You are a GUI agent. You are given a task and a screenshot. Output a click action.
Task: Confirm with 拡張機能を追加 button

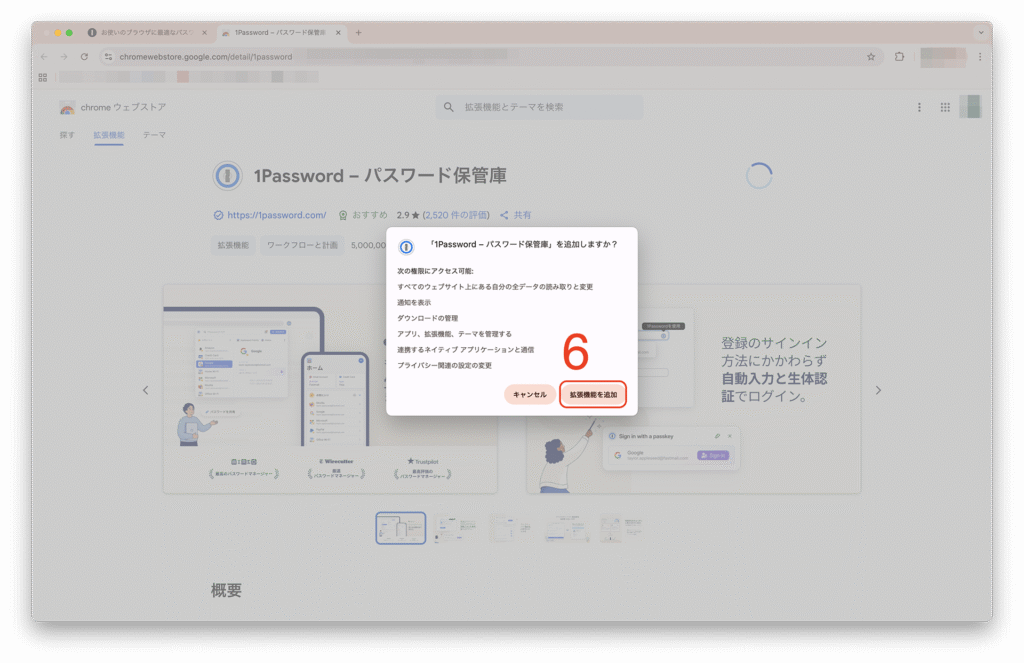(x=593, y=395)
